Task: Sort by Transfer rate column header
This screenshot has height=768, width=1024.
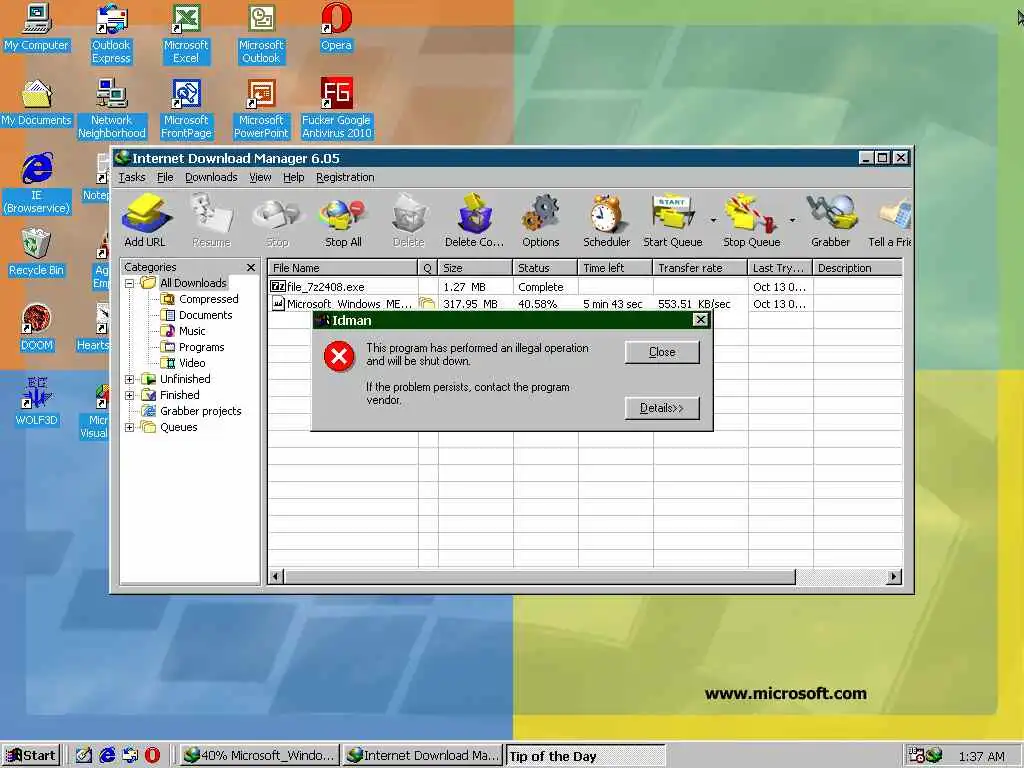Action: 700,268
